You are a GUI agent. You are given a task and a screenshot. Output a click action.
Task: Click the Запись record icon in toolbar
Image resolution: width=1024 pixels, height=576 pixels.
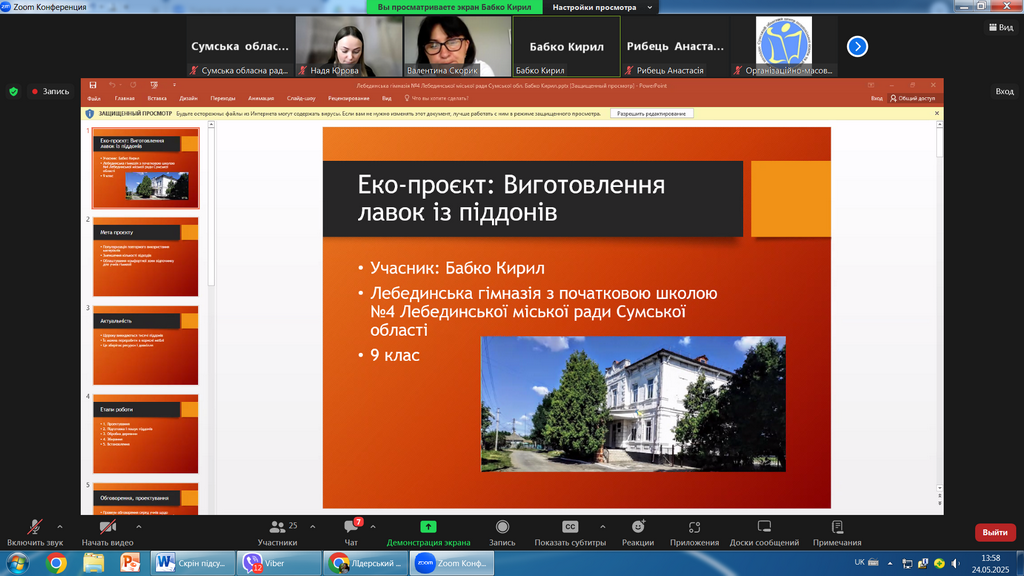502,532
